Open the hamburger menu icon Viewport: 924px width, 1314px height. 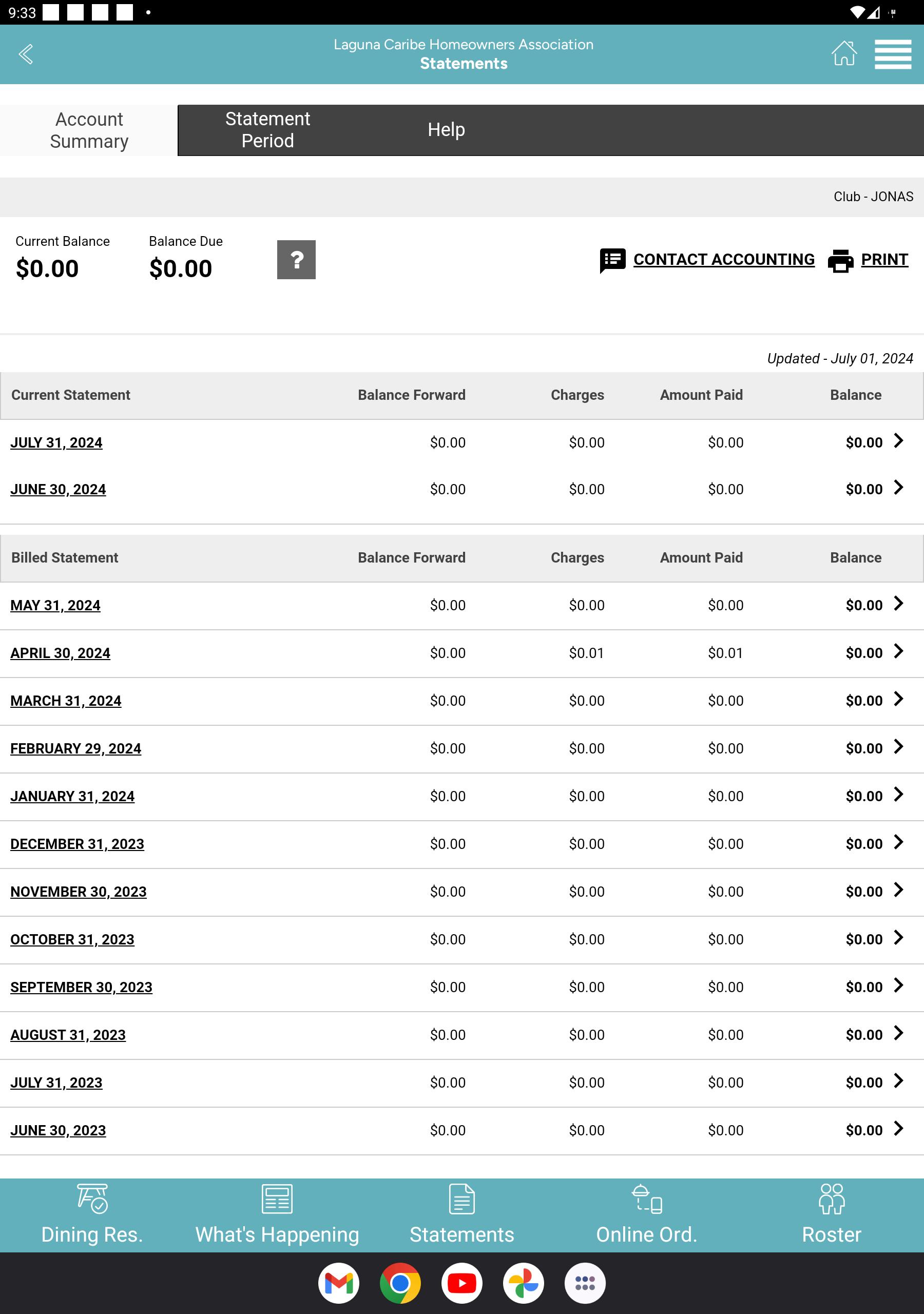coord(893,54)
